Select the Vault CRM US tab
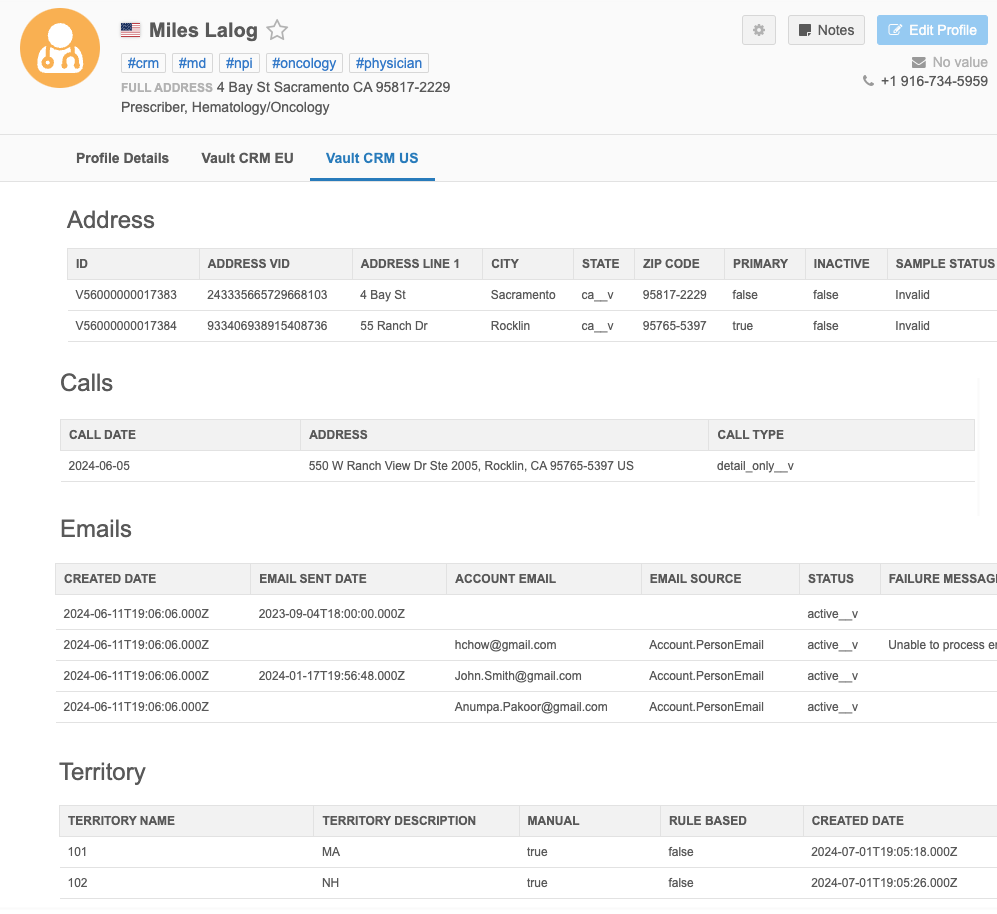Viewport: 997px width, 914px height. tap(372, 158)
